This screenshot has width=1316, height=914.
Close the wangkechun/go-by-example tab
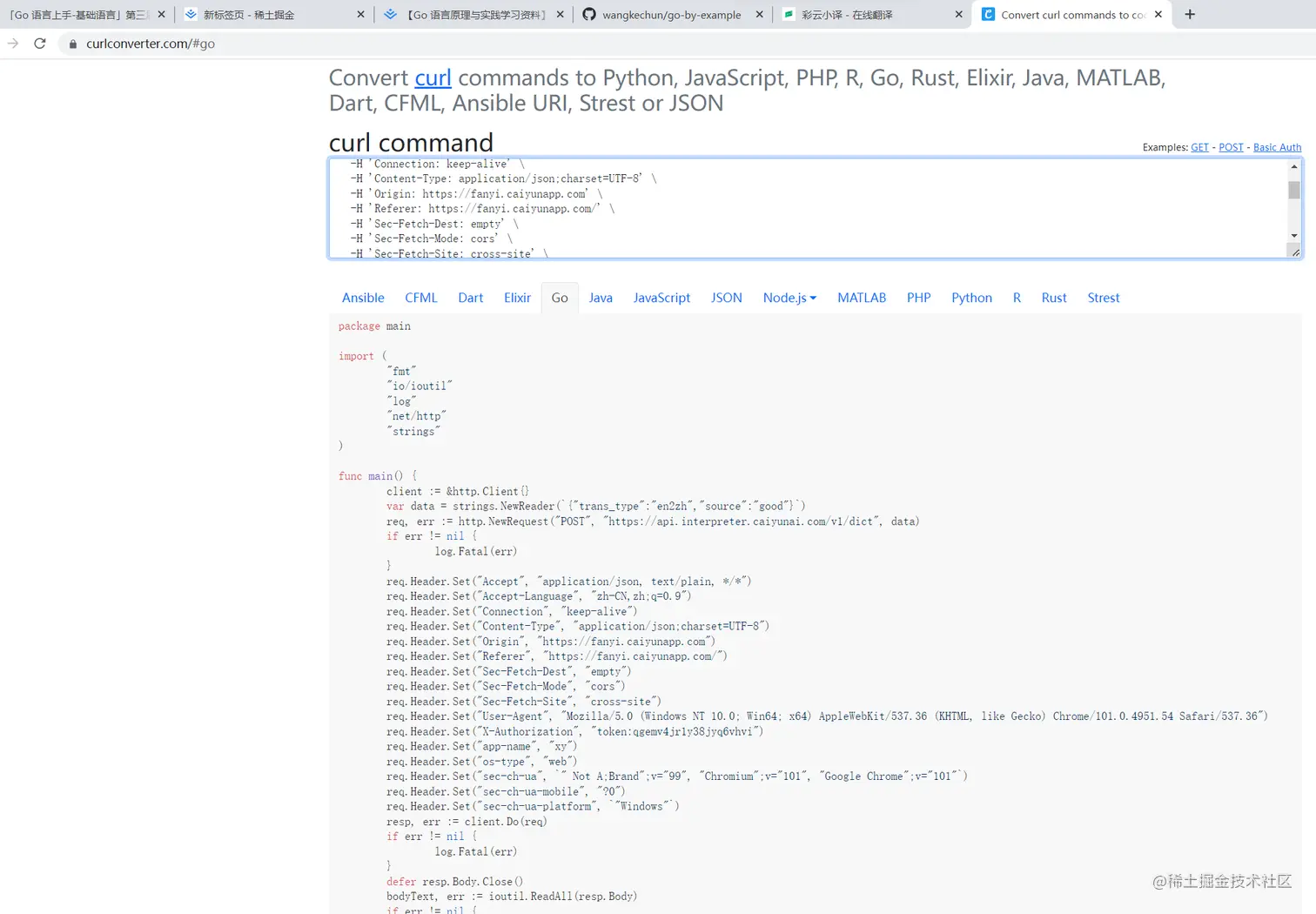760,15
